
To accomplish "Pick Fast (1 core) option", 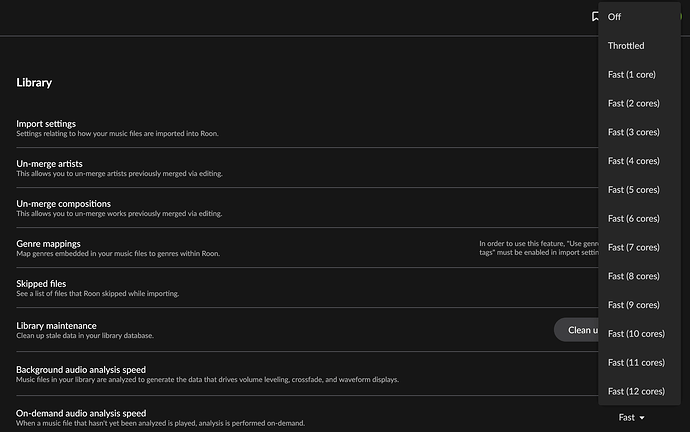I will coord(632,75).
